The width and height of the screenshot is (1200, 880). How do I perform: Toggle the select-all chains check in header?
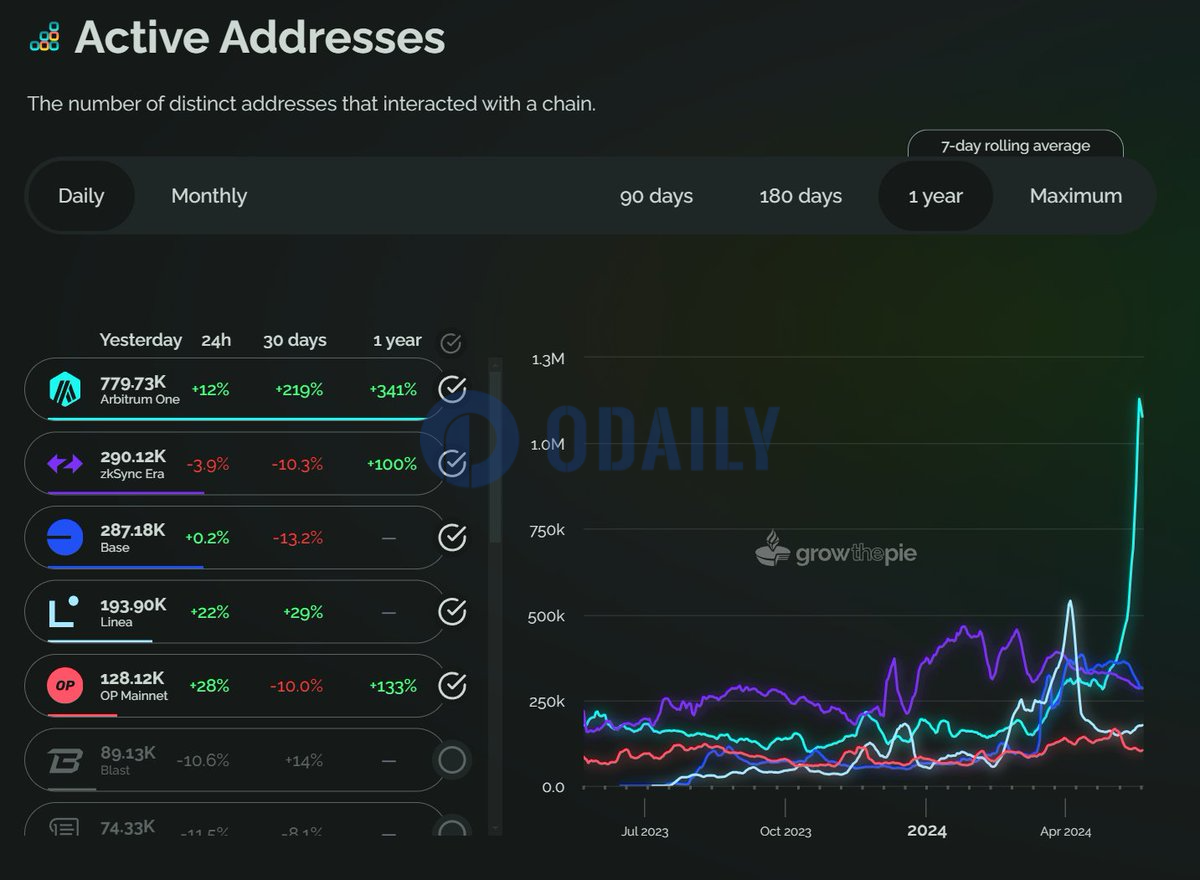(x=451, y=343)
